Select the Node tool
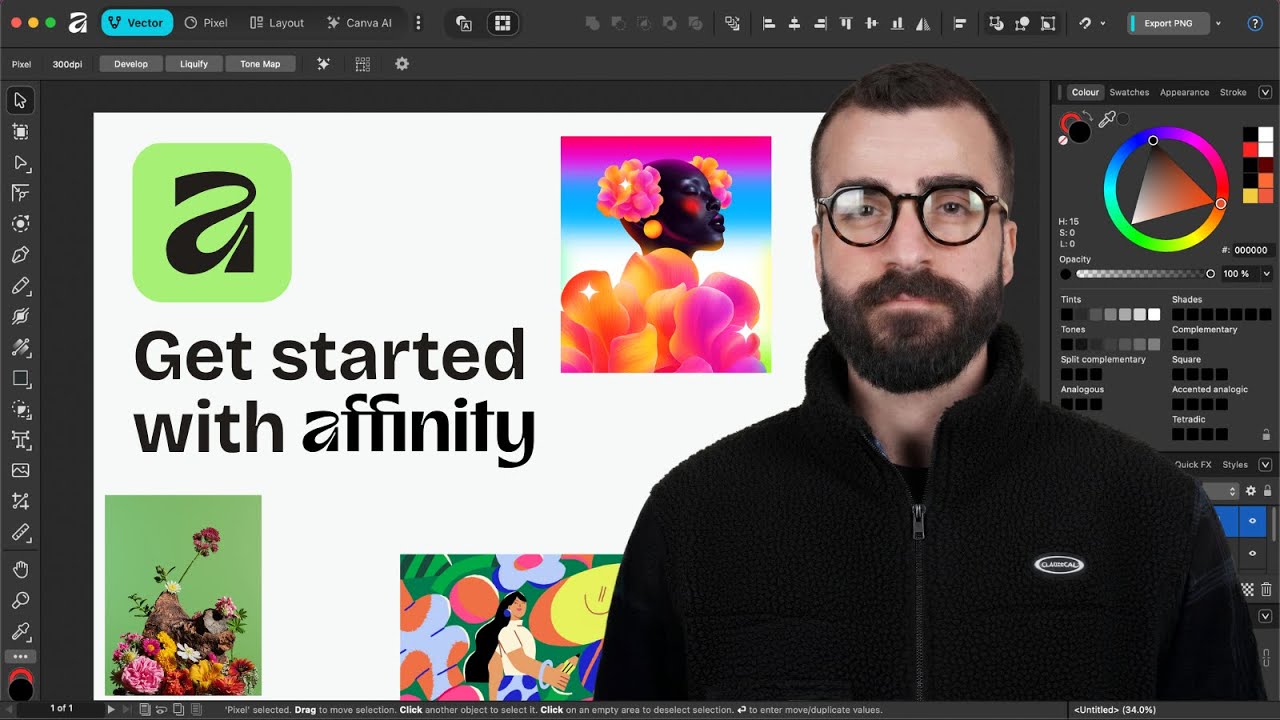Screen dimensions: 1280x720 click(20, 162)
